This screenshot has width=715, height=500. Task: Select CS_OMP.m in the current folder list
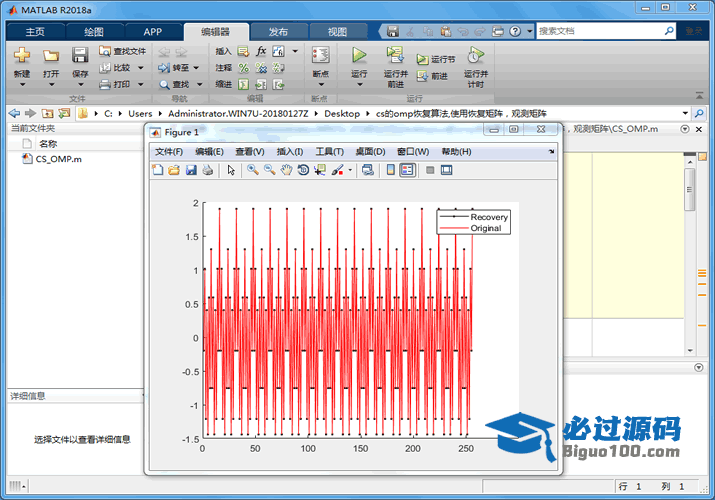[x=58, y=158]
